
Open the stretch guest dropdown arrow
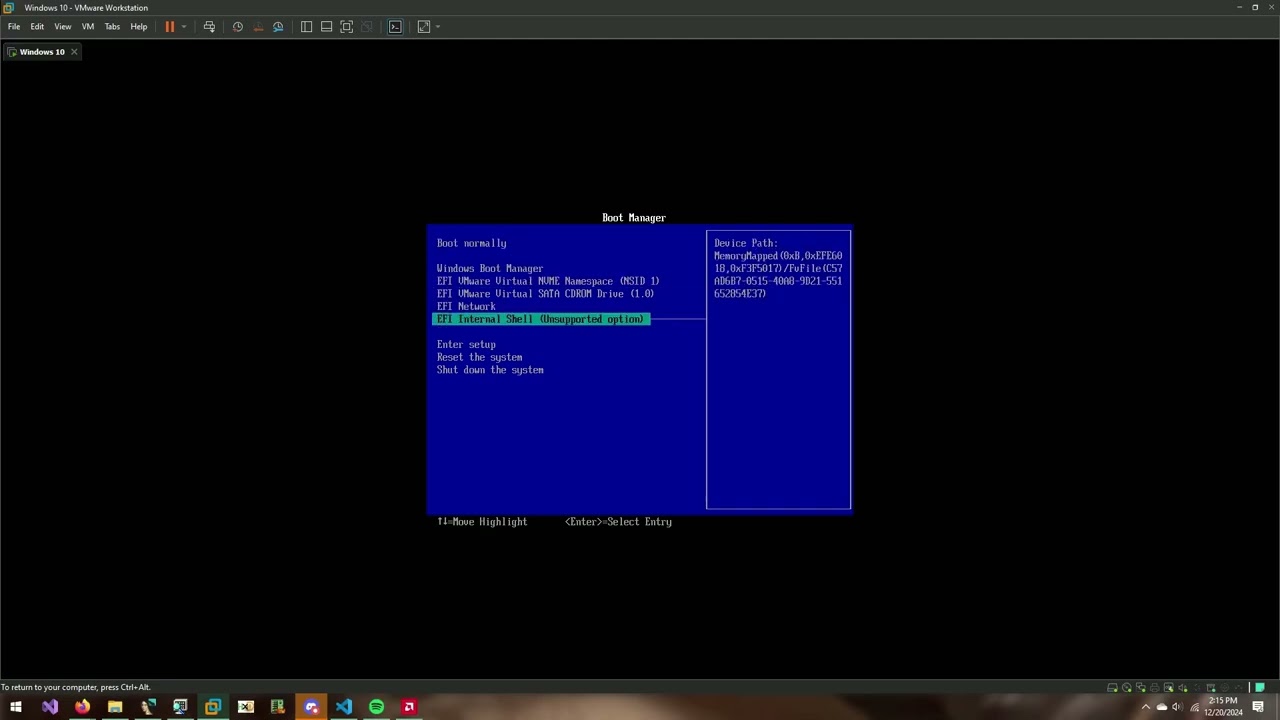(x=437, y=27)
